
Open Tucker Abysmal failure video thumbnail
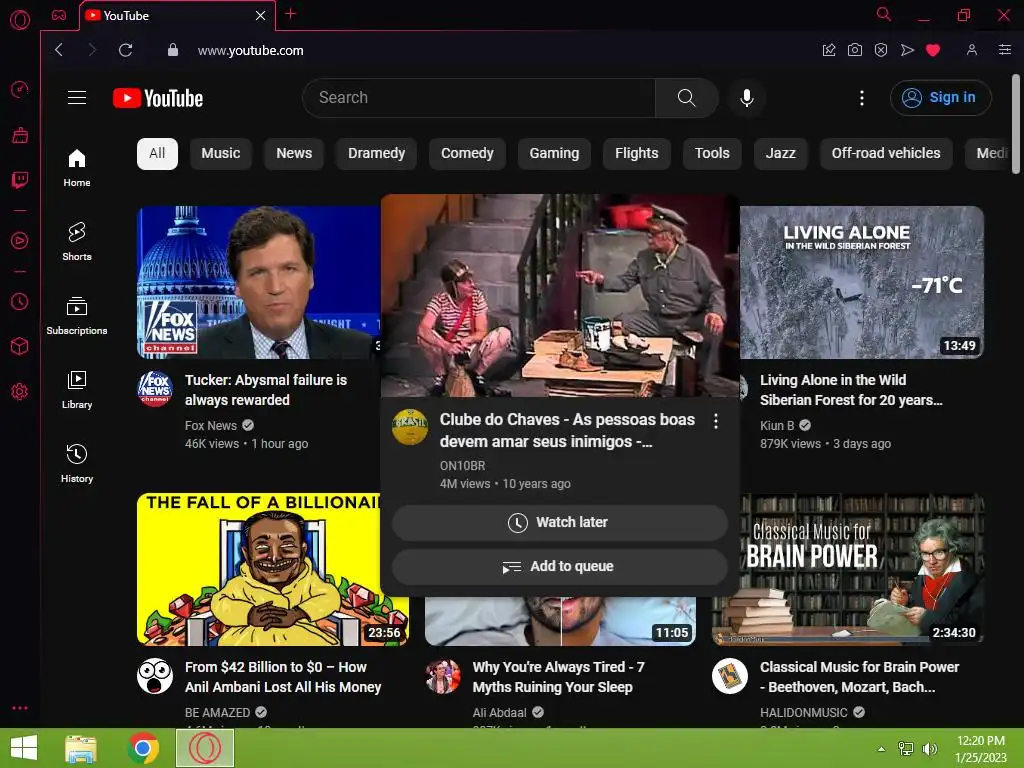click(259, 282)
